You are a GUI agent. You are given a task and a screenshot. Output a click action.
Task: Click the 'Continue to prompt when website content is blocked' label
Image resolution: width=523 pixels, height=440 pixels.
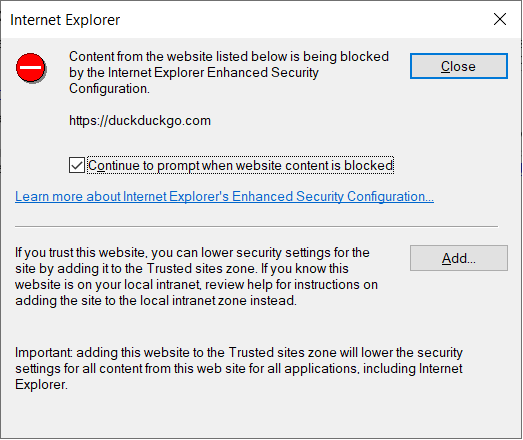240,165
